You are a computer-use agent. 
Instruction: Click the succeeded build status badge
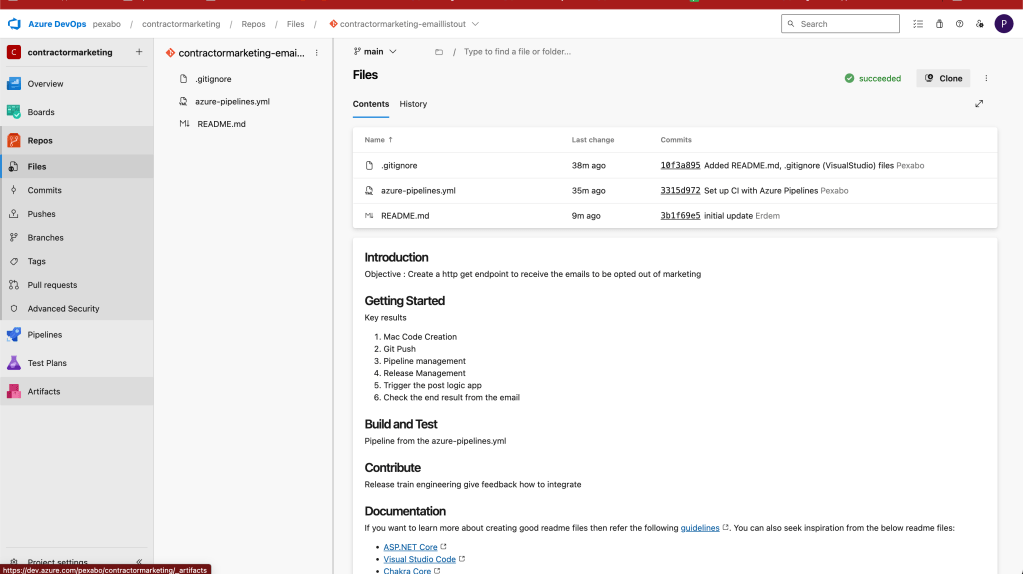coord(872,78)
